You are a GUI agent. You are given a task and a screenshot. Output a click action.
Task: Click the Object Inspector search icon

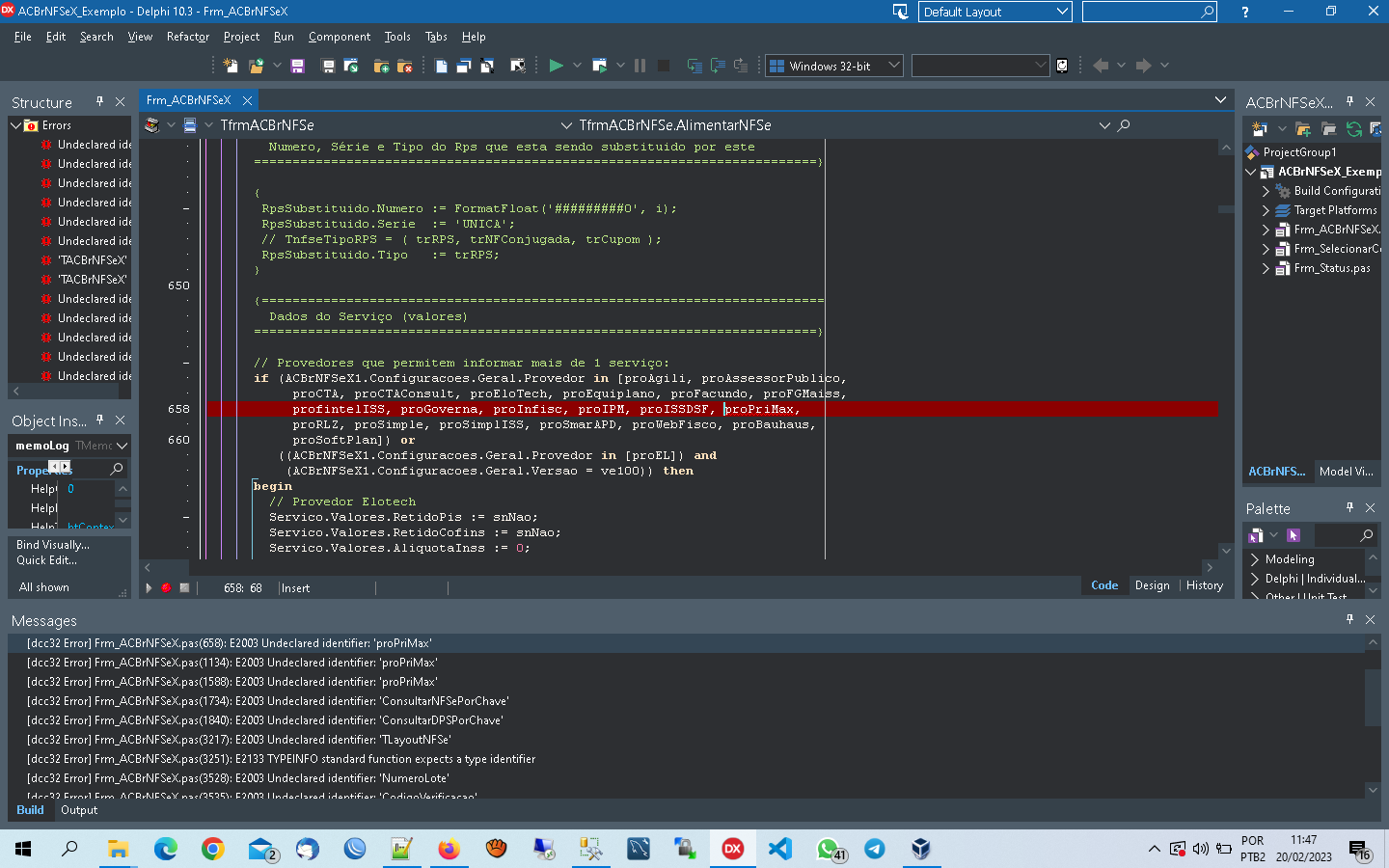117,469
